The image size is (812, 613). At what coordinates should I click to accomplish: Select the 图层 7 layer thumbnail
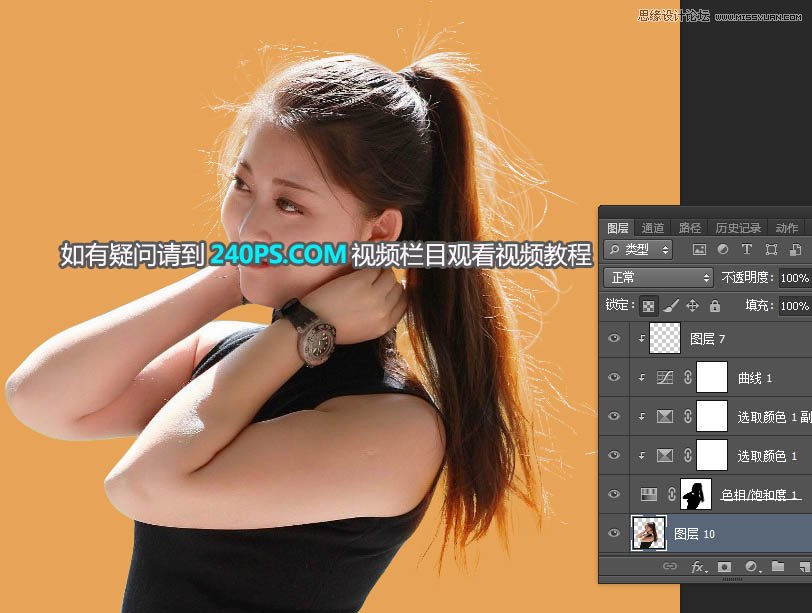[x=665, y=339]
